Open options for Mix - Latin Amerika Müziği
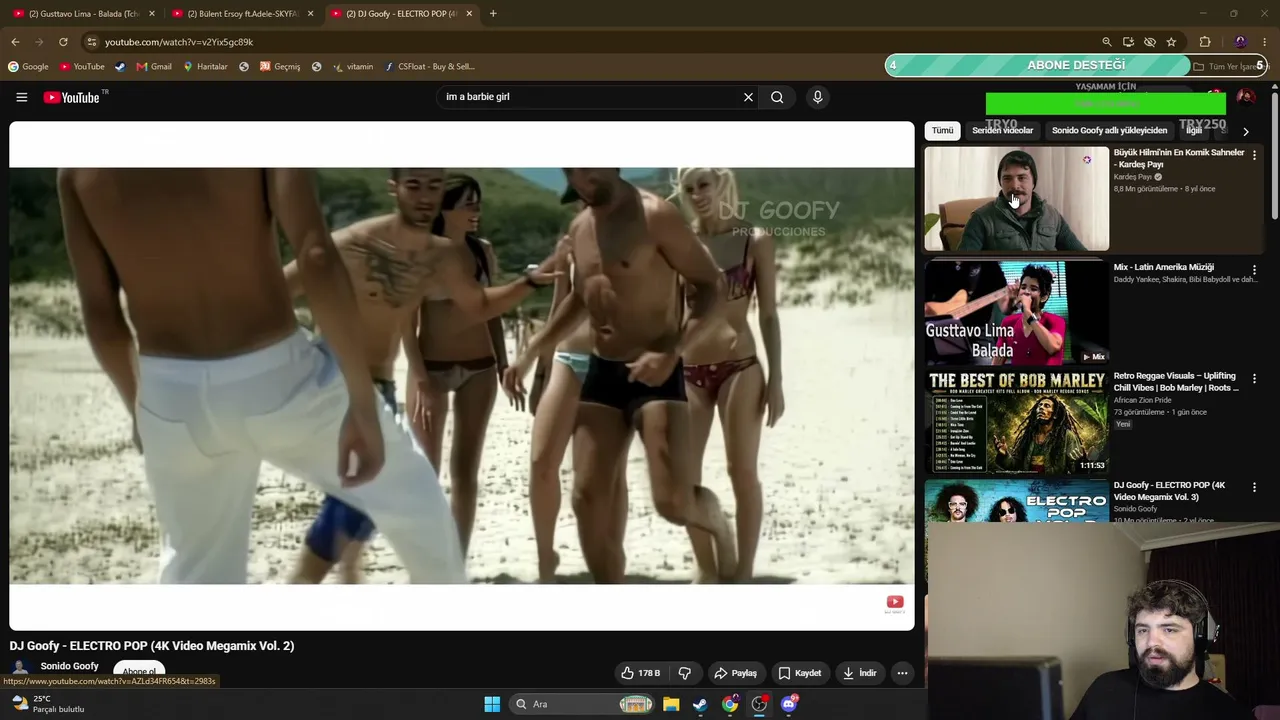 coord(1254,270)
